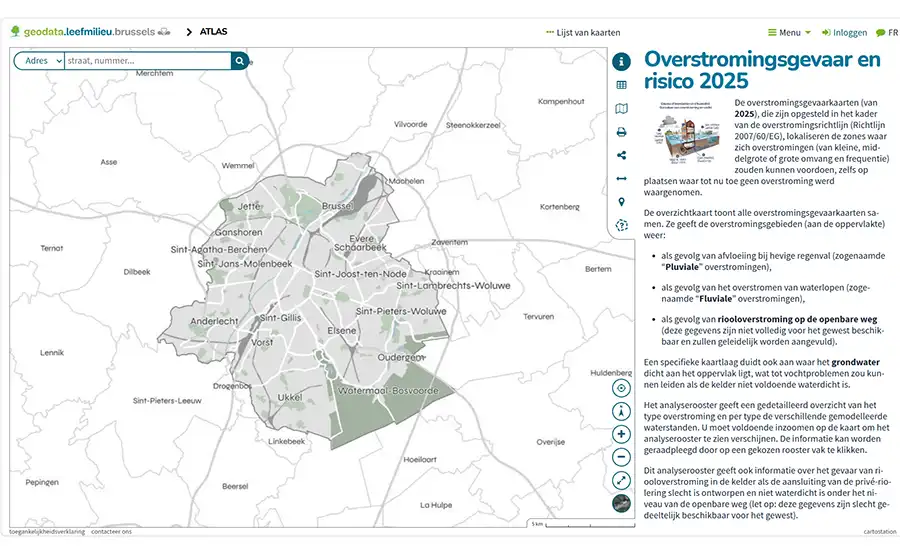Click the address search magnifier button
The width and height of the screenshot is (900, 554).
[239, 61]
